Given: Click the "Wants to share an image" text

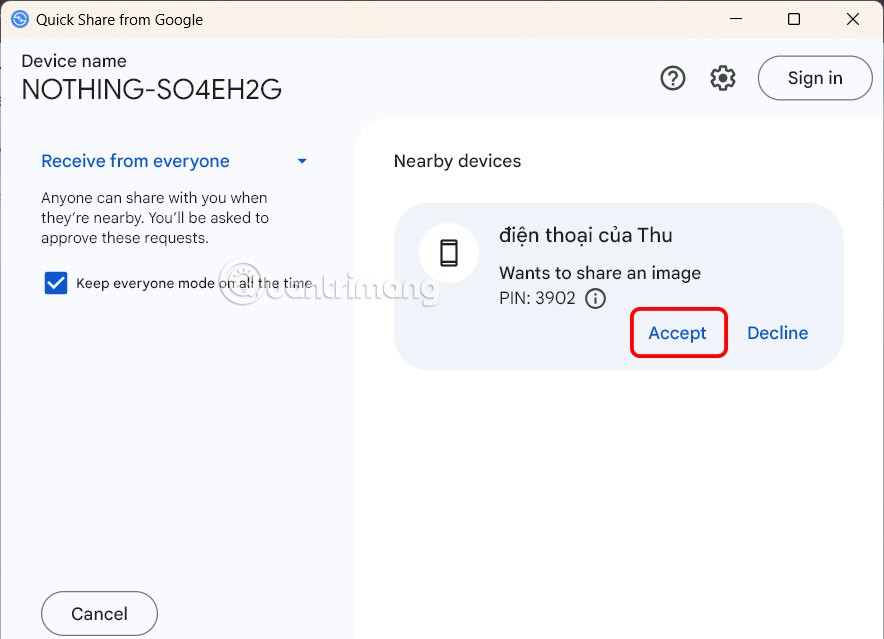Looking at the screenshot, I should pos(600,273).
